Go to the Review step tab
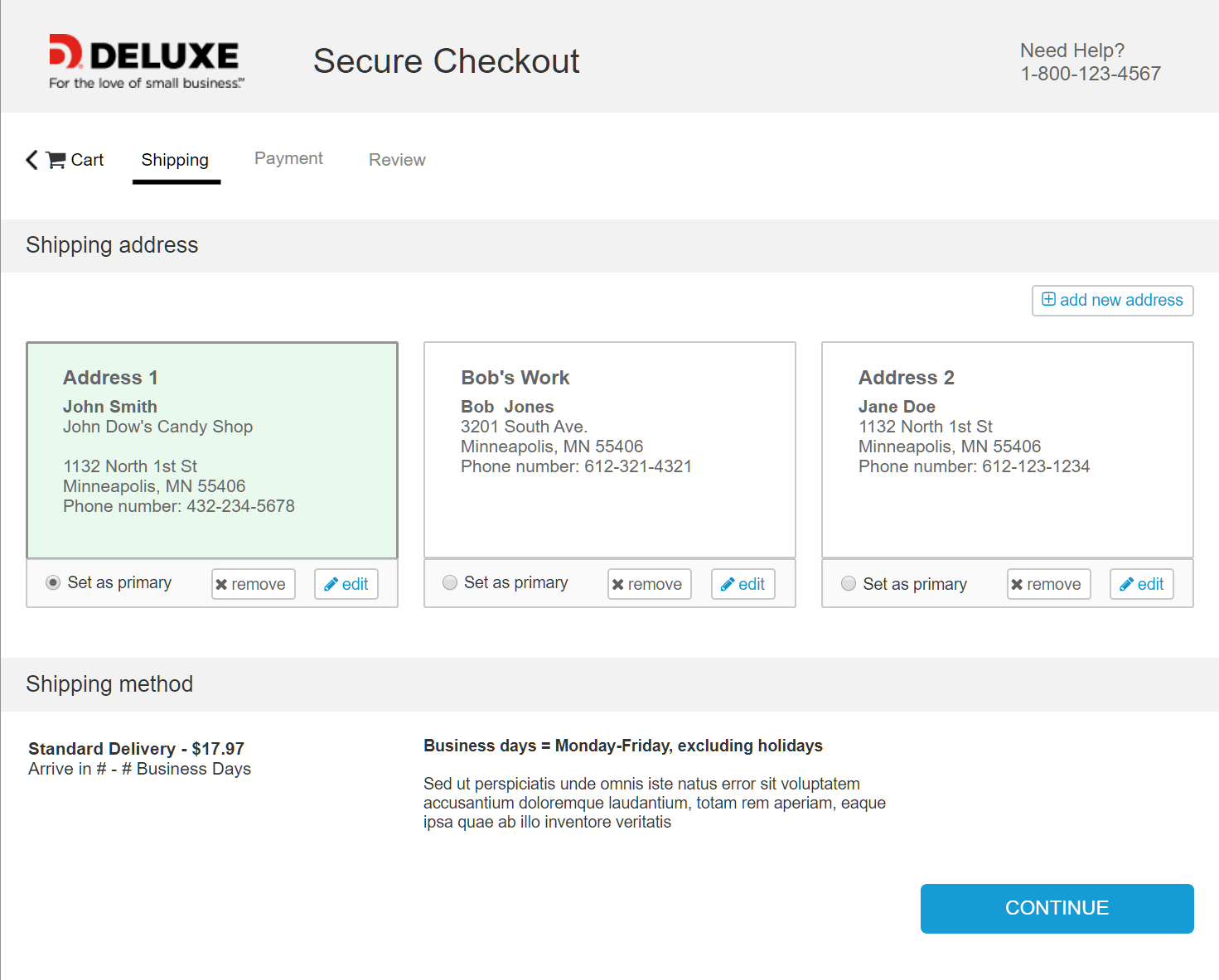This screenshot has height=980, width=1219. pyautogui.click(x=397, y=160)
